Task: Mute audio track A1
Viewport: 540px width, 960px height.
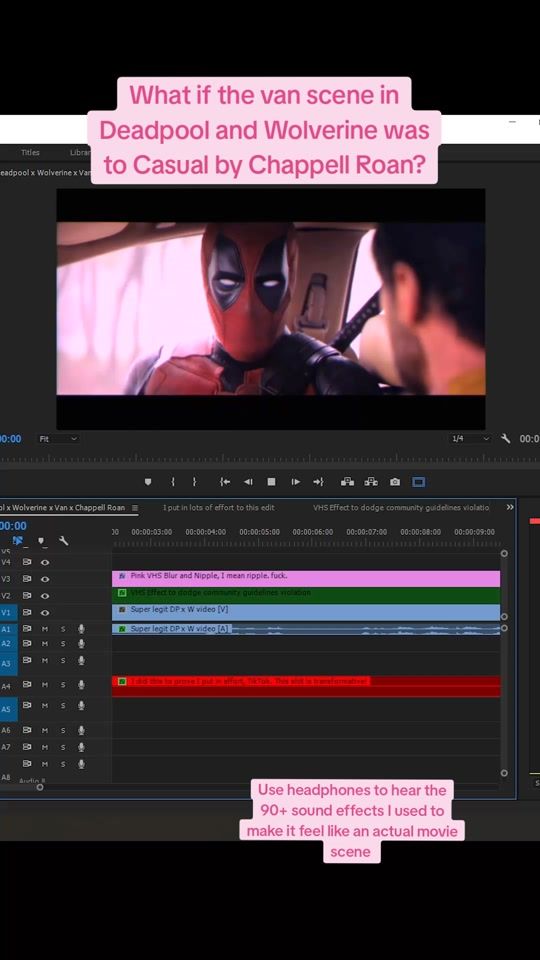Action: click(x=45, y=628)
